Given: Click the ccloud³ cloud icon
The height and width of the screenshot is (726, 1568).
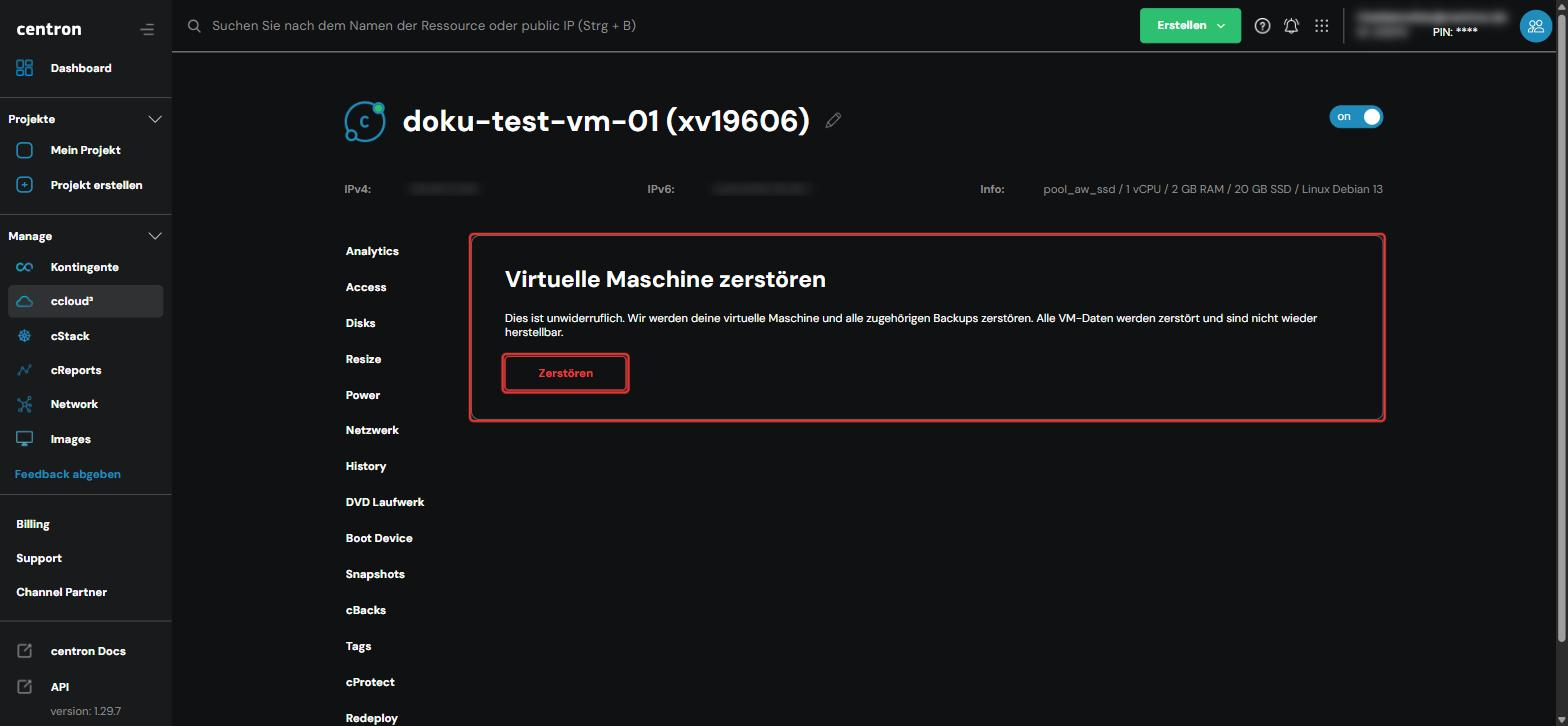Looking at the screenshot, I should click(x=25, y=301).
